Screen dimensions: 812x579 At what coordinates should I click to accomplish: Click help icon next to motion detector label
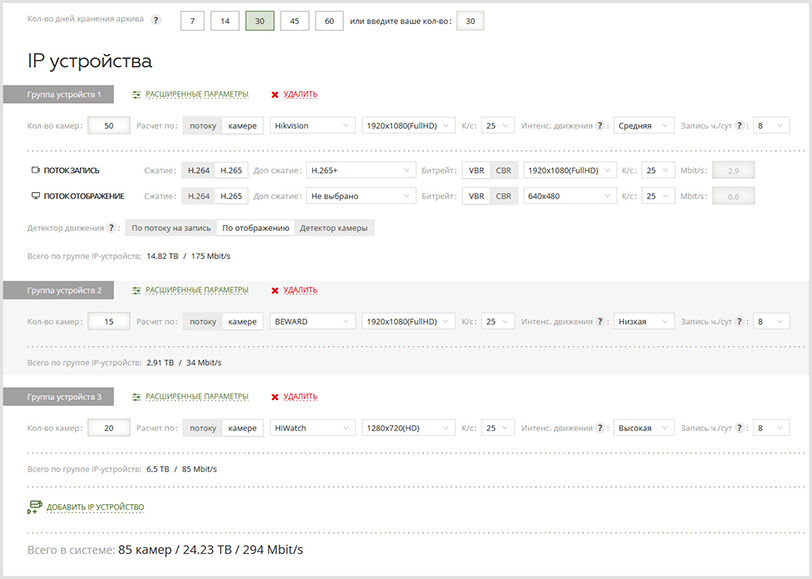pos(111,228)
